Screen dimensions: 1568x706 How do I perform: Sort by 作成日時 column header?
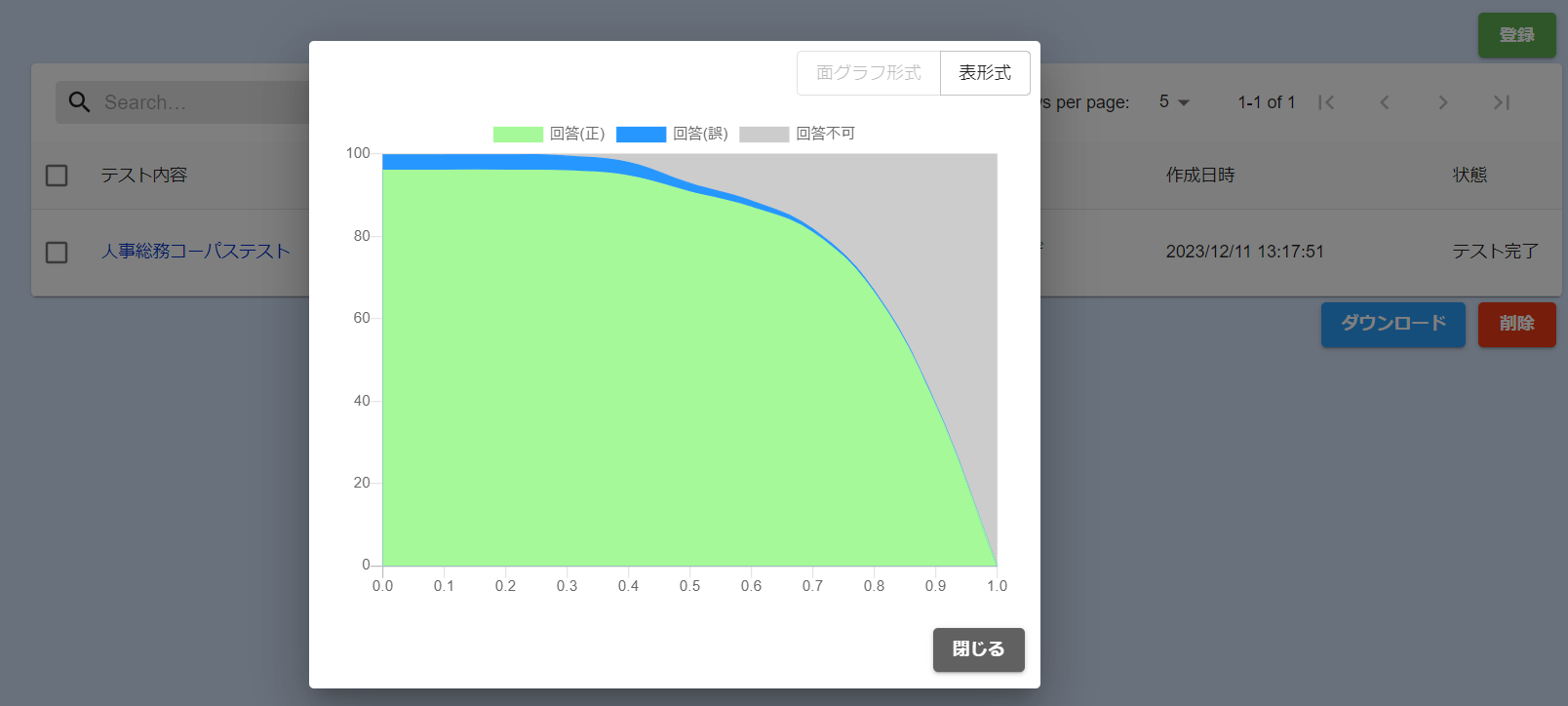click(x=1200, y=176)
